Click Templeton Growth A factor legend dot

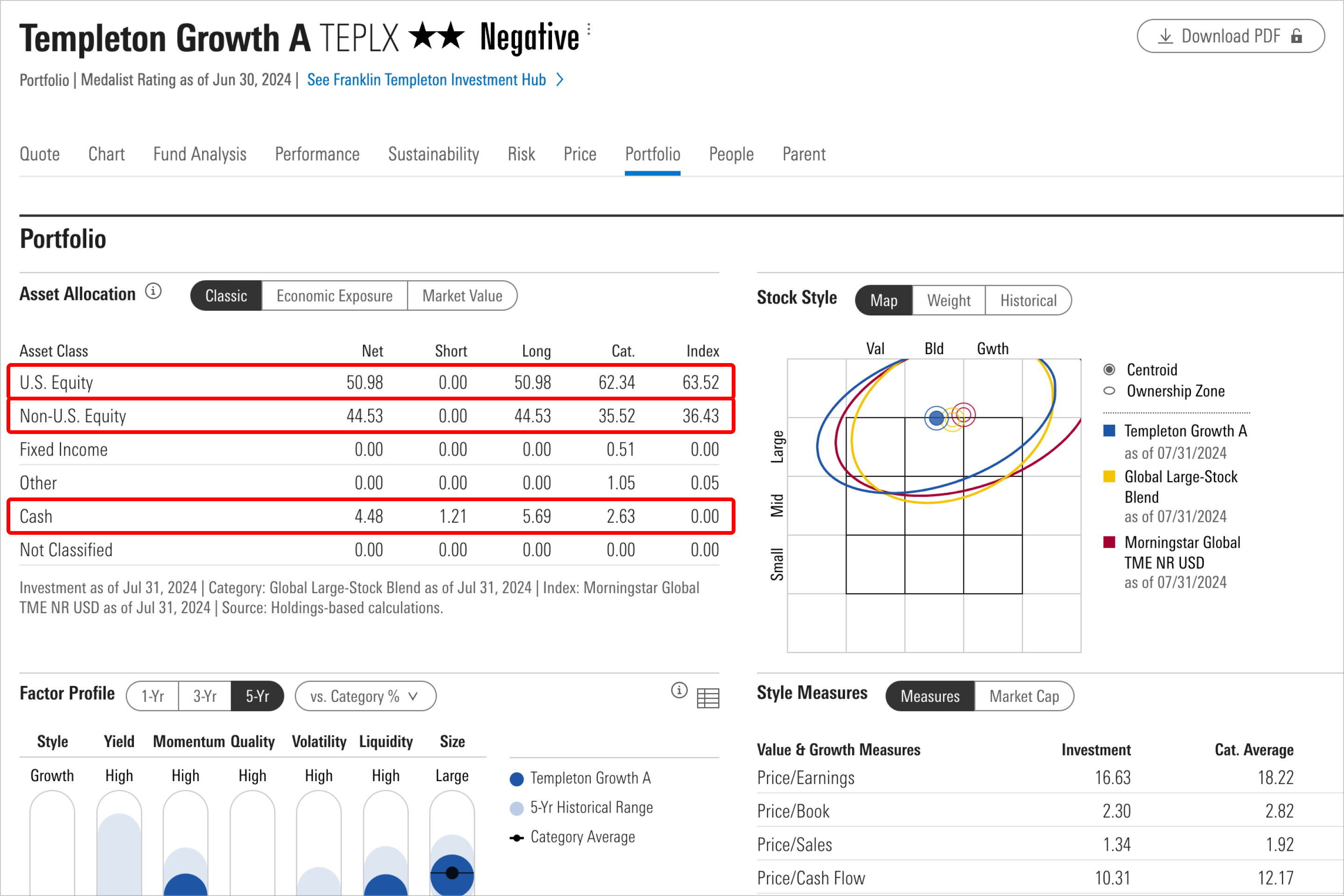517,779
